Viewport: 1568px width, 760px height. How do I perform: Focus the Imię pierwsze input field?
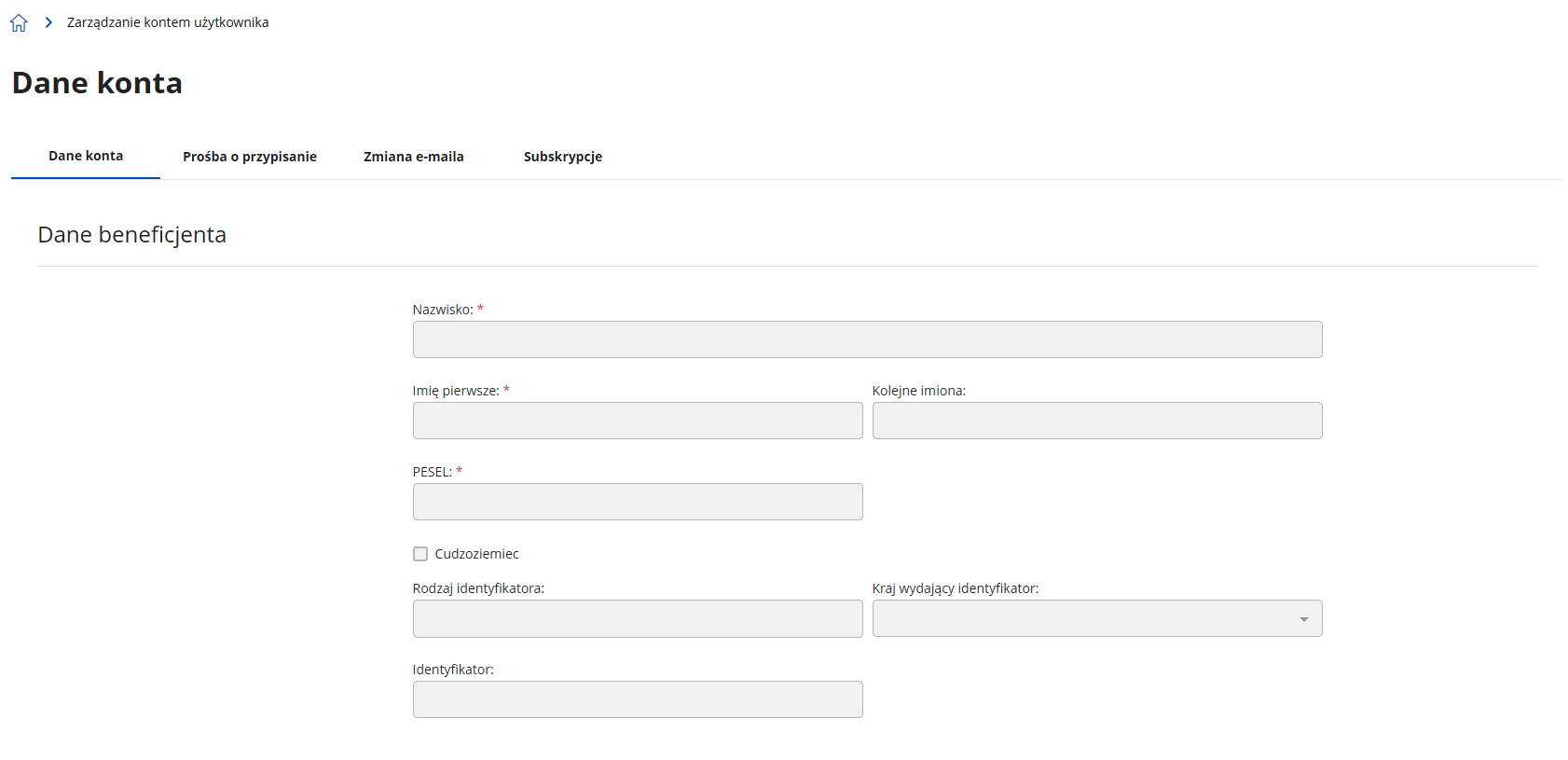(x=638, y=421)
